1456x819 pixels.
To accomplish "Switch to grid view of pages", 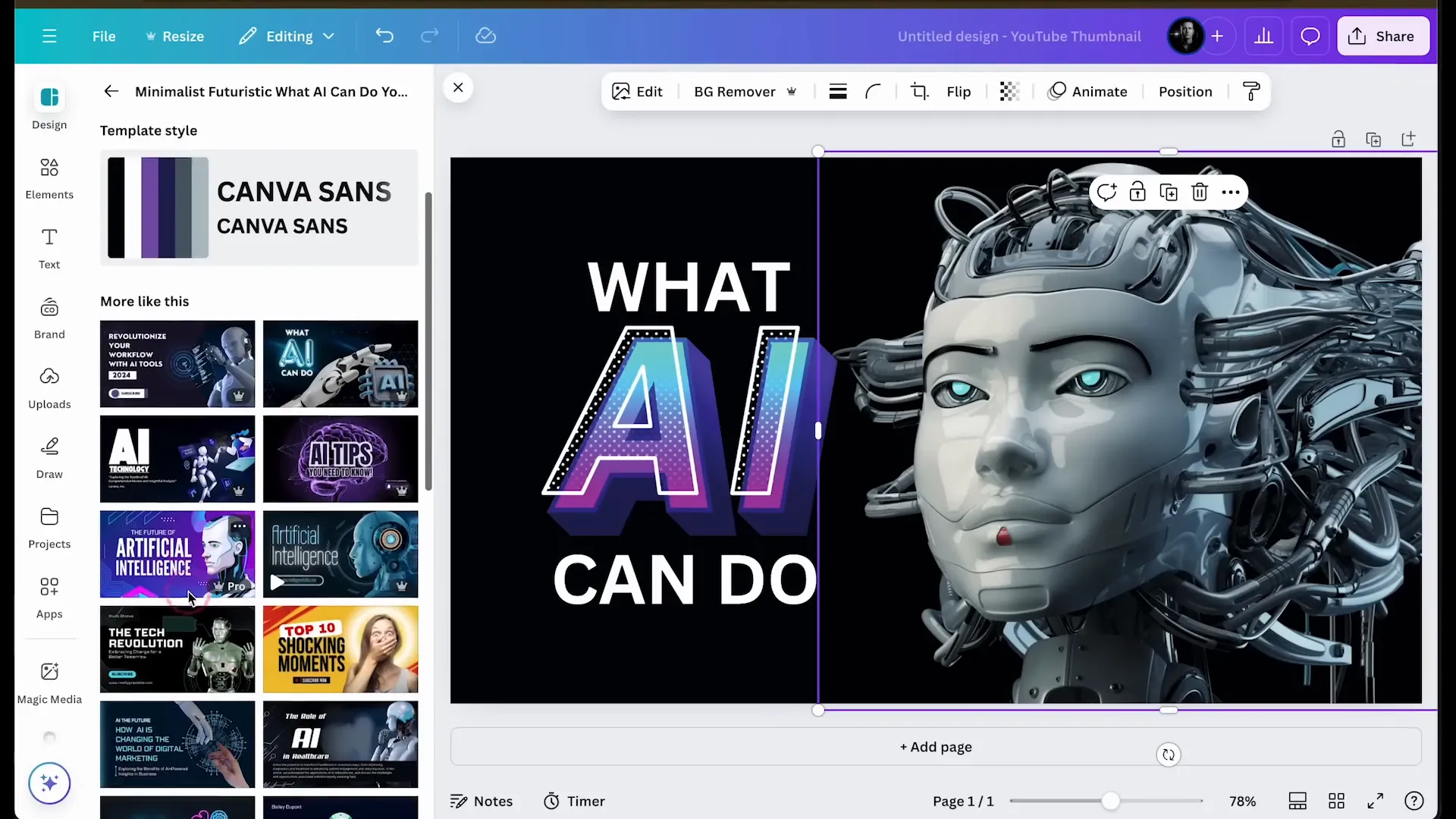I will (x=1336, y=801).
